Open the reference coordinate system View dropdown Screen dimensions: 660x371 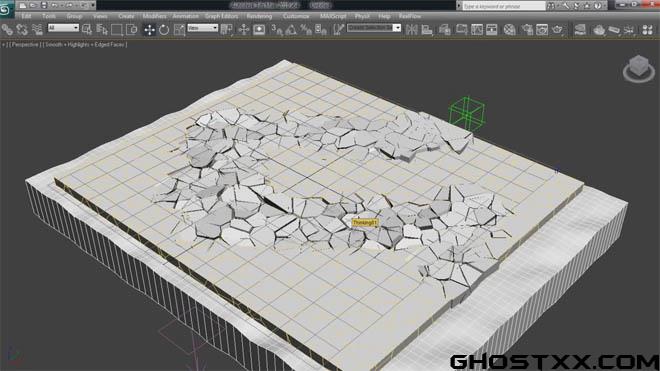click(x=202, y=28)
